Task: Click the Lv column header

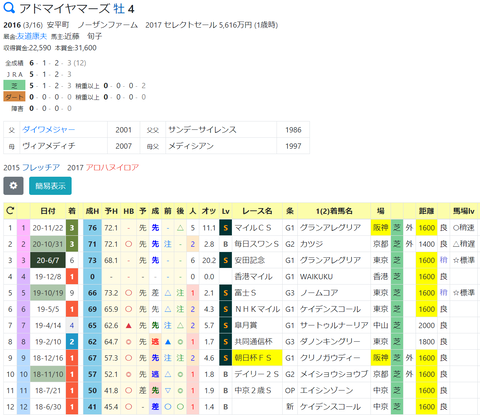Action: tap(226, 211)
